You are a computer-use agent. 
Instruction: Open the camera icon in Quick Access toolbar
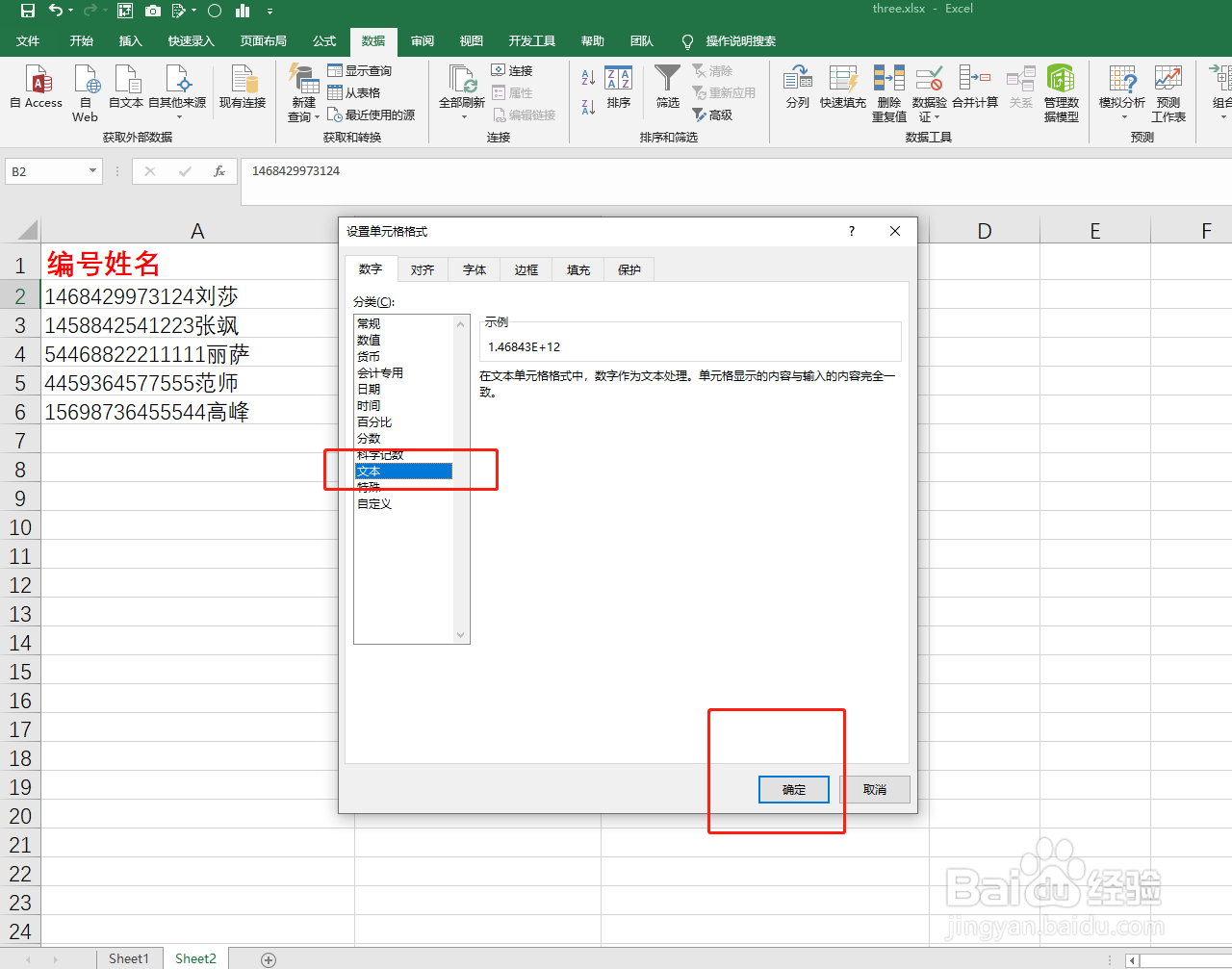coord(153,11)
